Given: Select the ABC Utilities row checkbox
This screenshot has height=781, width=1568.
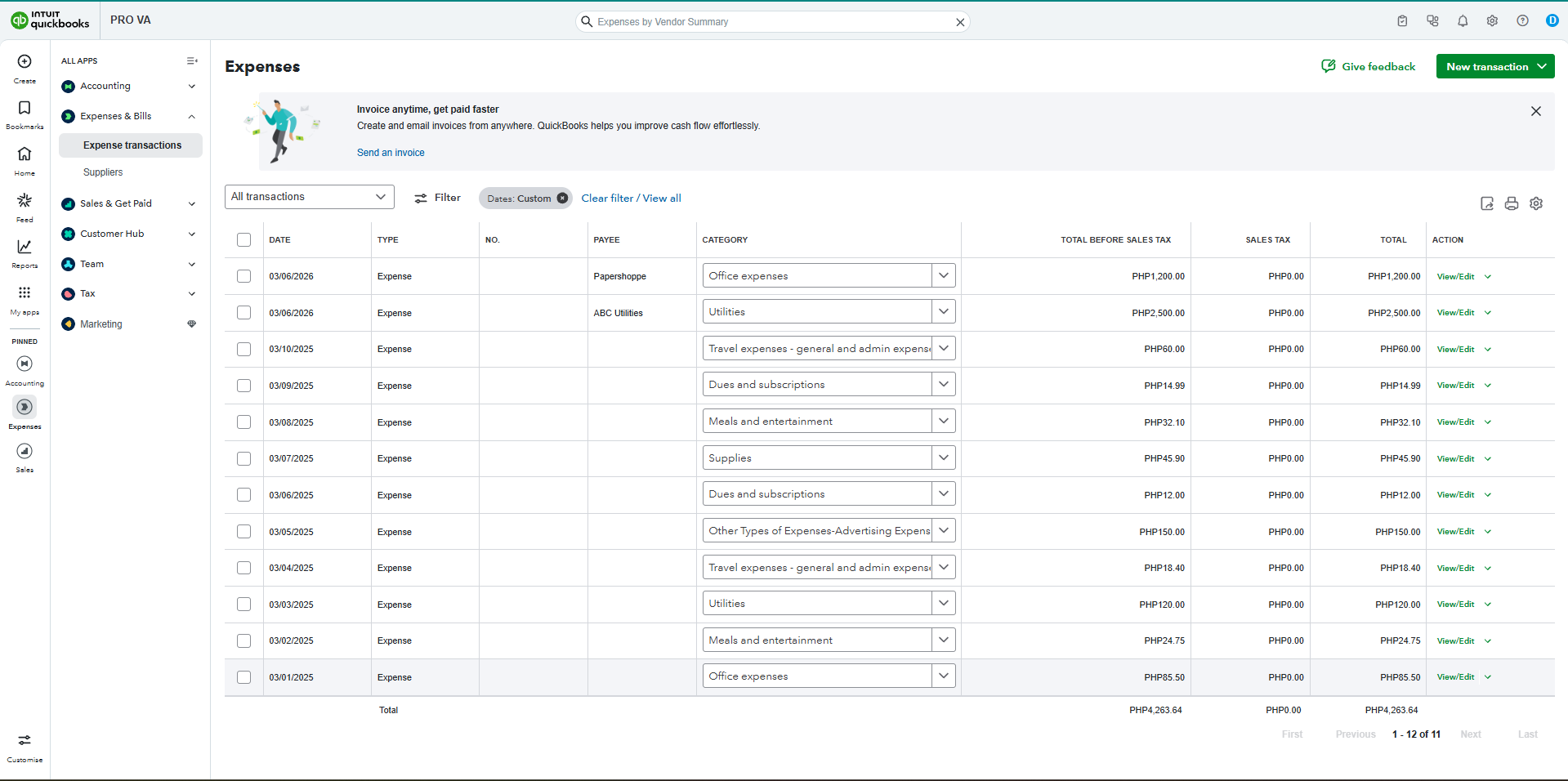Looking at the screenshot, I should click(x=243, y=313).
